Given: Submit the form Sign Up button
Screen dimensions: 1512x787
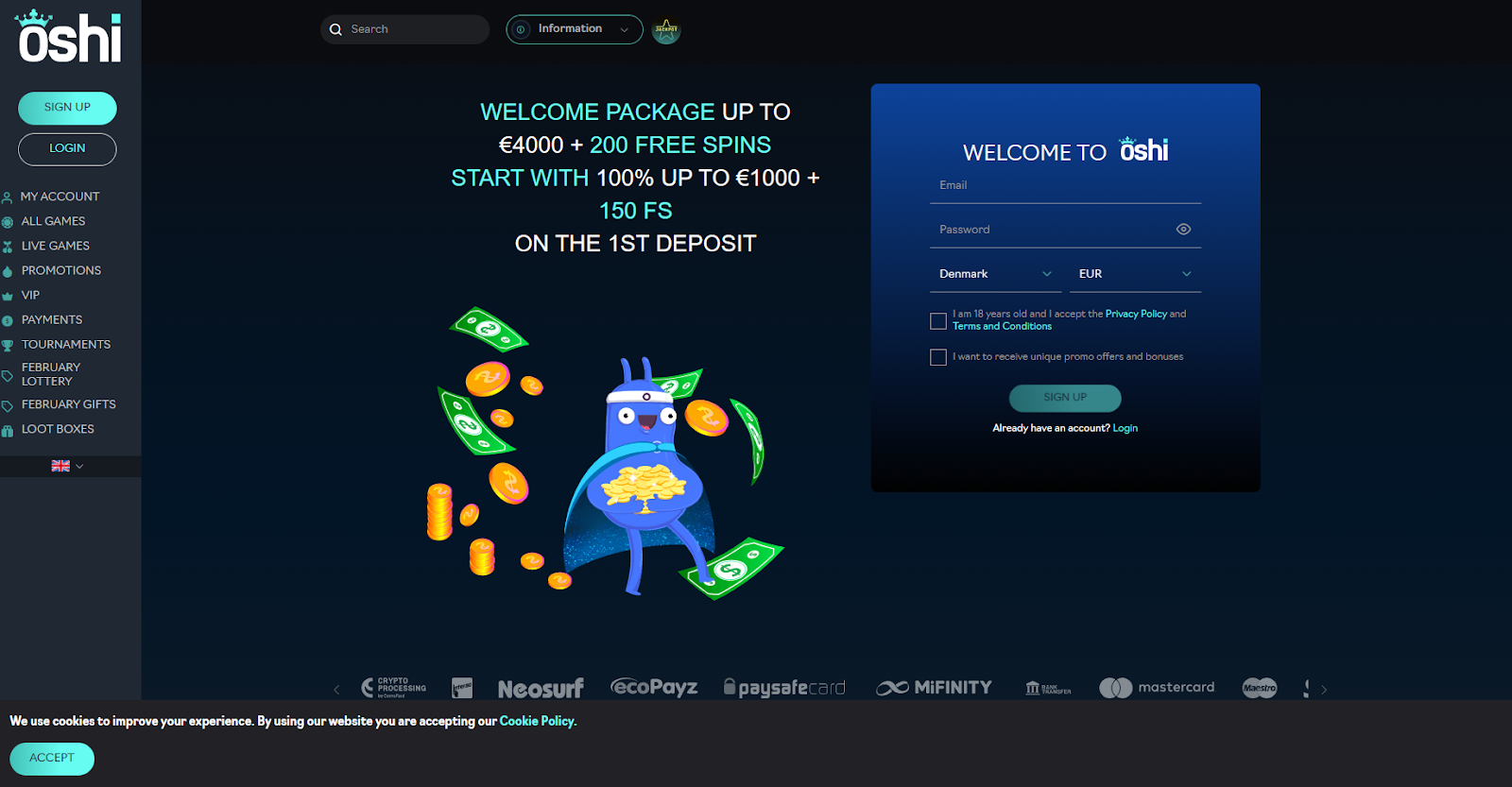Looking at the screenshot, I should pyautogui.click(x=1065, y=398).
